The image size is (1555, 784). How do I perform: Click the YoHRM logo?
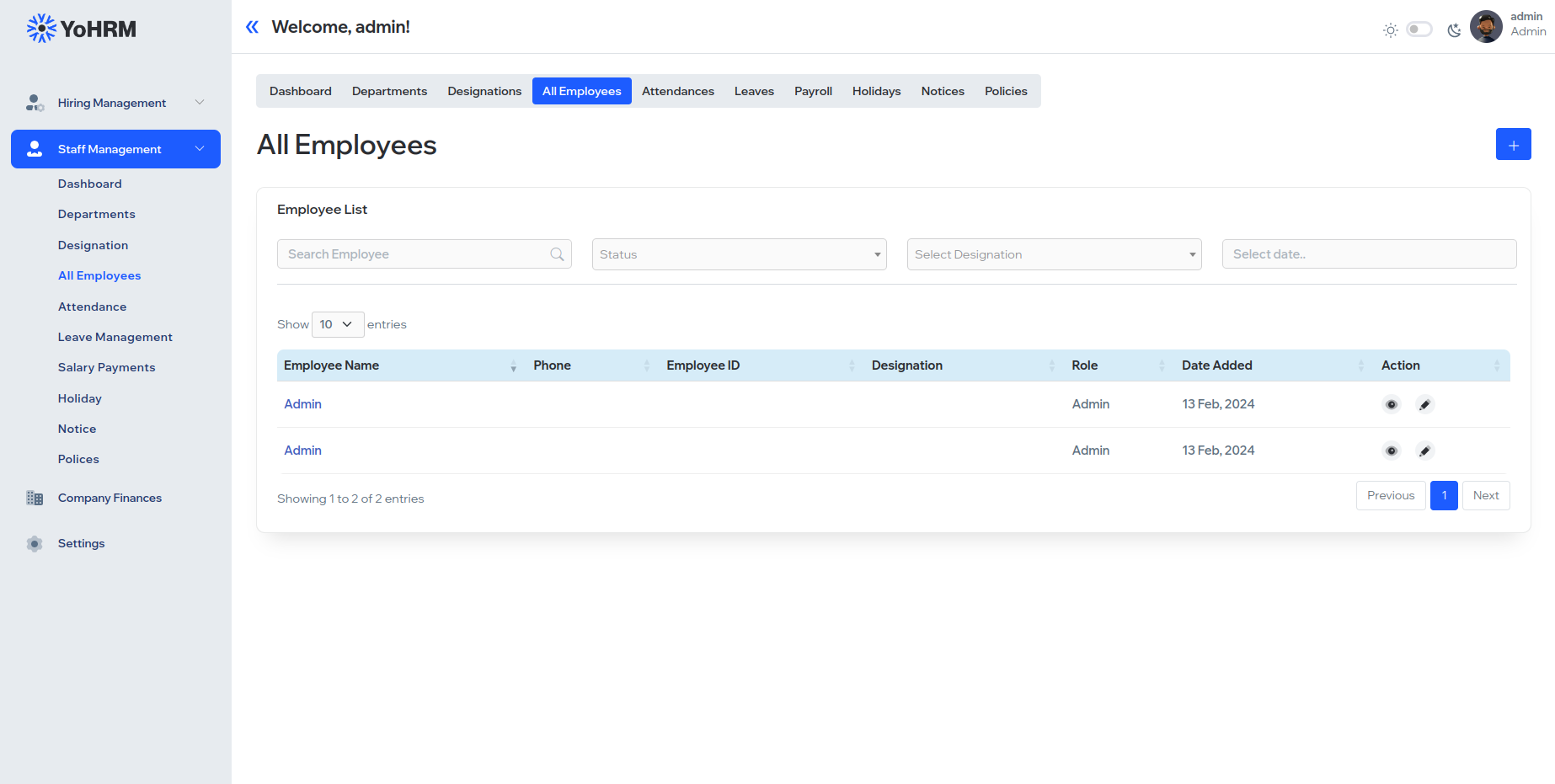[x=82, y=29]
